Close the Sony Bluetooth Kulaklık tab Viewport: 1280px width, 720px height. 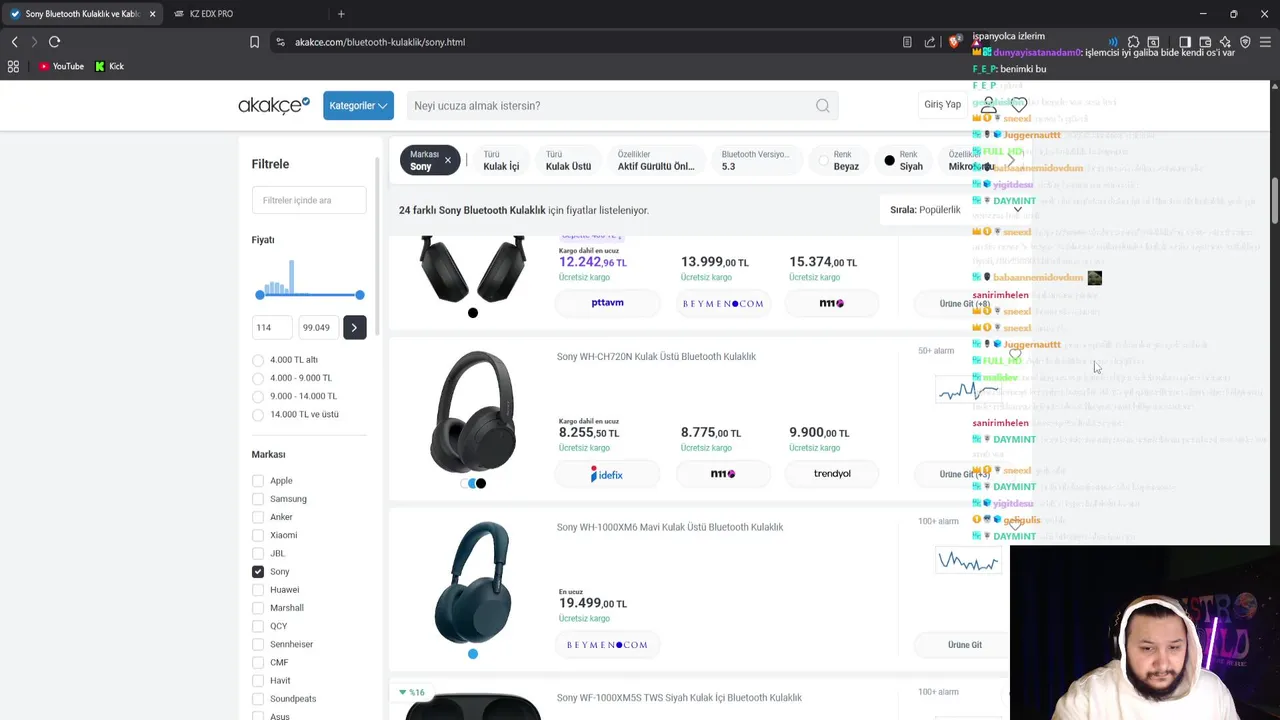(152, 14)
